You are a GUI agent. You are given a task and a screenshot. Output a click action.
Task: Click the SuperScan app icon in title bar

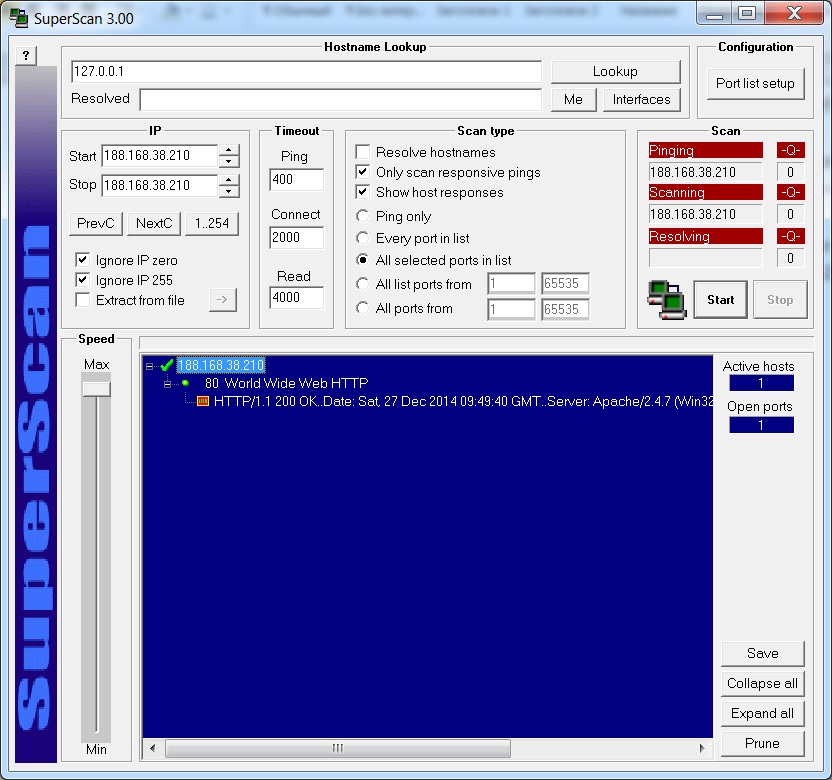point(19,18)
